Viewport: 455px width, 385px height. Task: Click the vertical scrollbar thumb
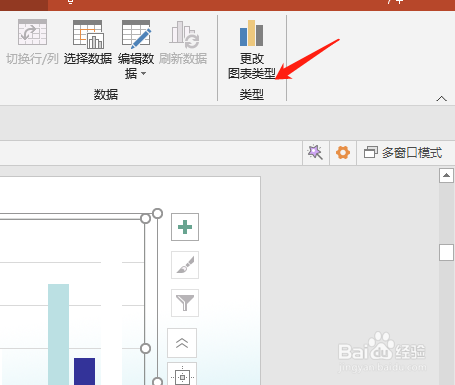[446, 252]
